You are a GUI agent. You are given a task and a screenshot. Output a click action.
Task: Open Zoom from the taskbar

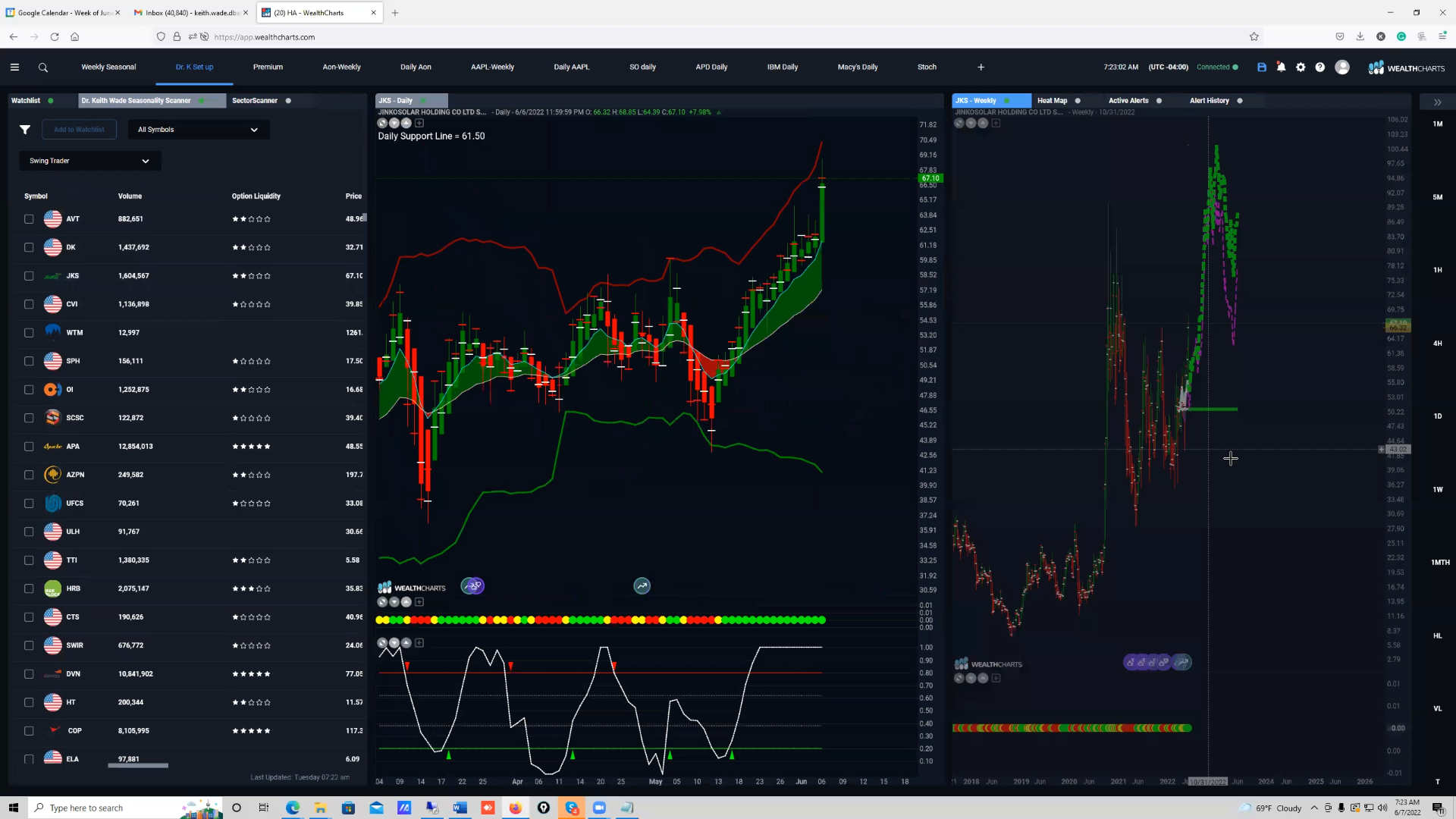[599, 808]
